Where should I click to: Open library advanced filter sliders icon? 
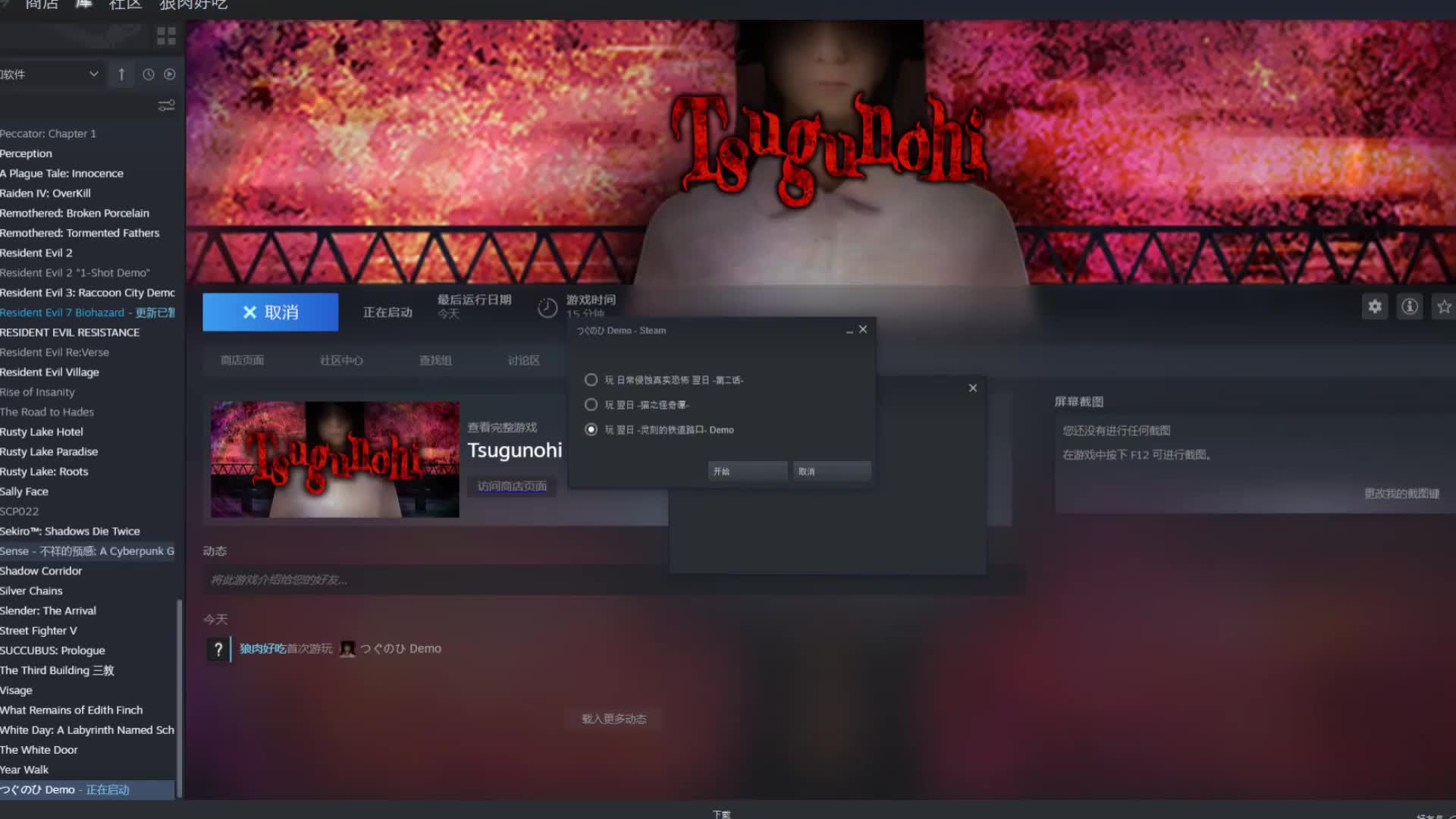click(x=166, y=105)
